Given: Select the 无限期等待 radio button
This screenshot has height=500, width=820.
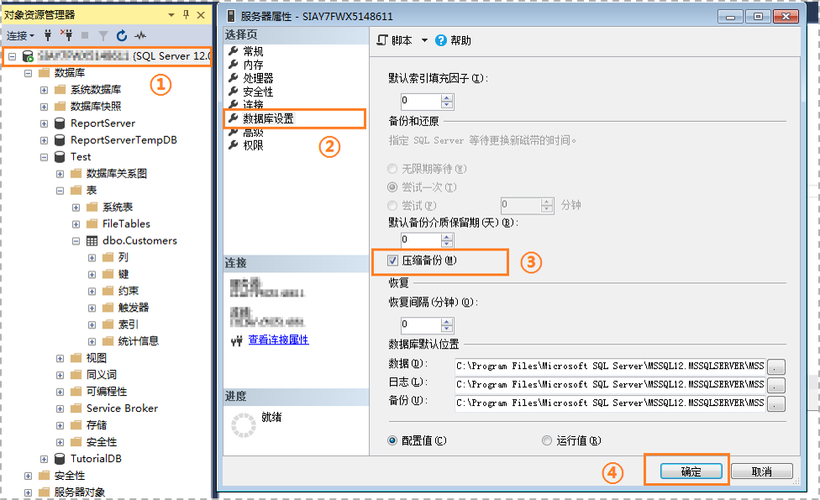Looking at the screenshot, I should pyautogui.click(x=392, y=169).
